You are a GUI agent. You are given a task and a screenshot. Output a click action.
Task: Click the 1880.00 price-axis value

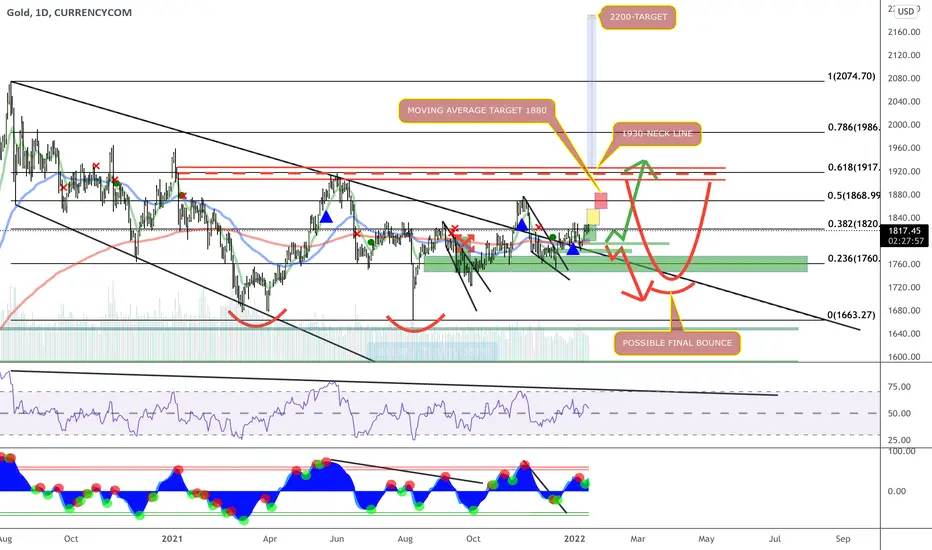903,194
